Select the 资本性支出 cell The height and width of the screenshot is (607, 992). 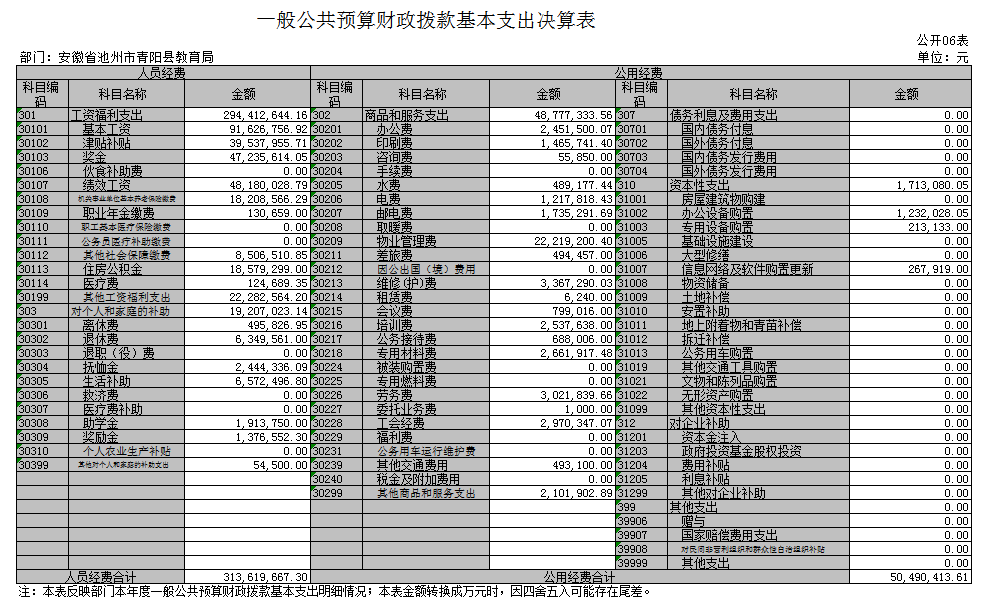(699, 186)
